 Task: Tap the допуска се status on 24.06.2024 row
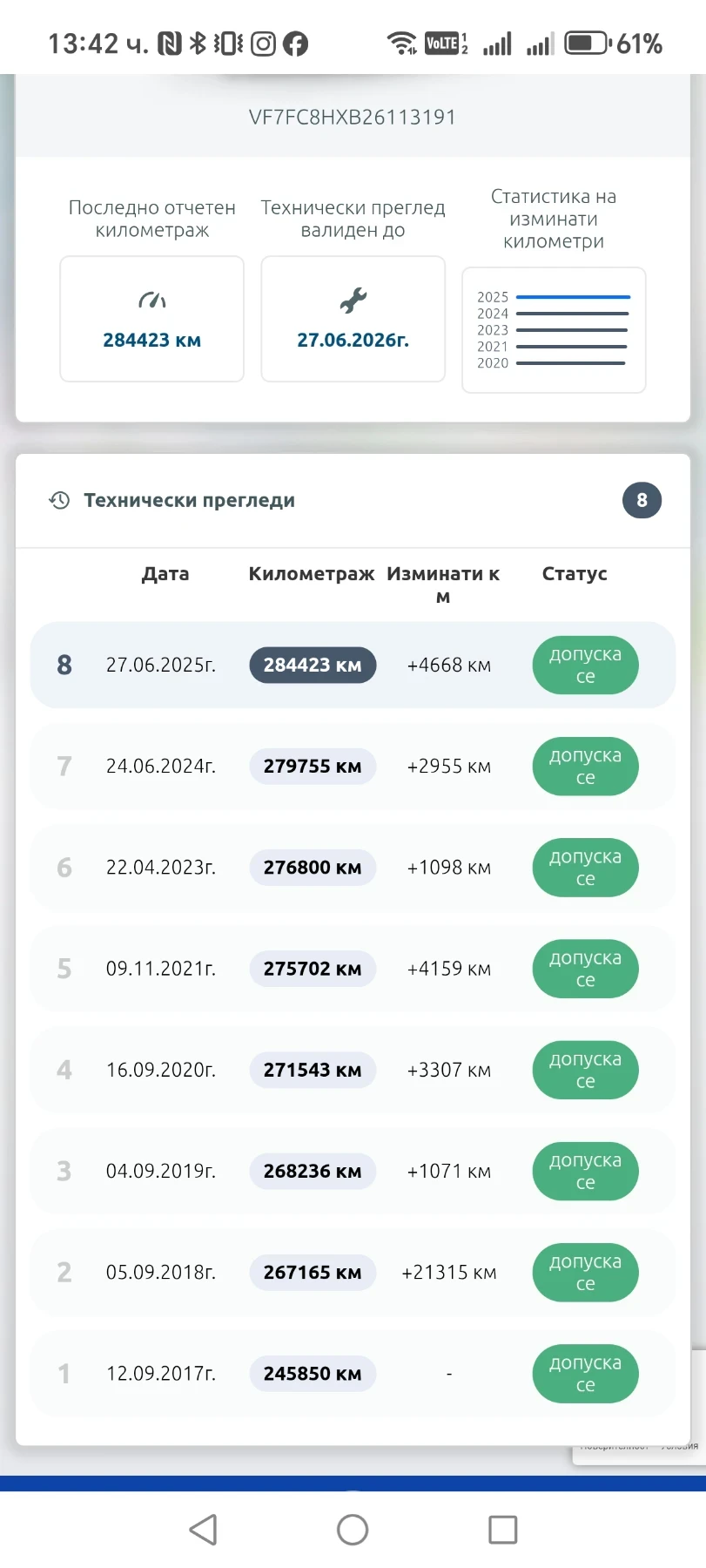tap(585, 767)
